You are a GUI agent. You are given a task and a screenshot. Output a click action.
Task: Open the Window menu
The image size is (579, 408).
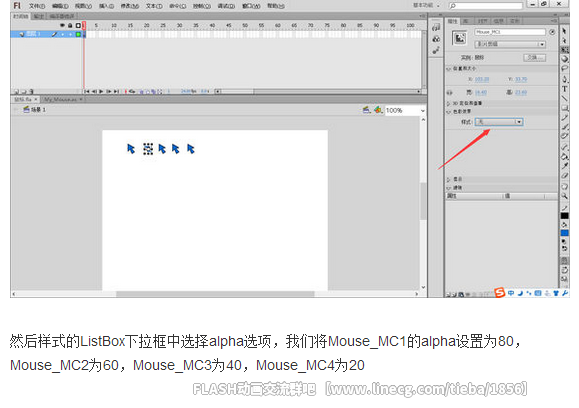(x=251, y=6)
